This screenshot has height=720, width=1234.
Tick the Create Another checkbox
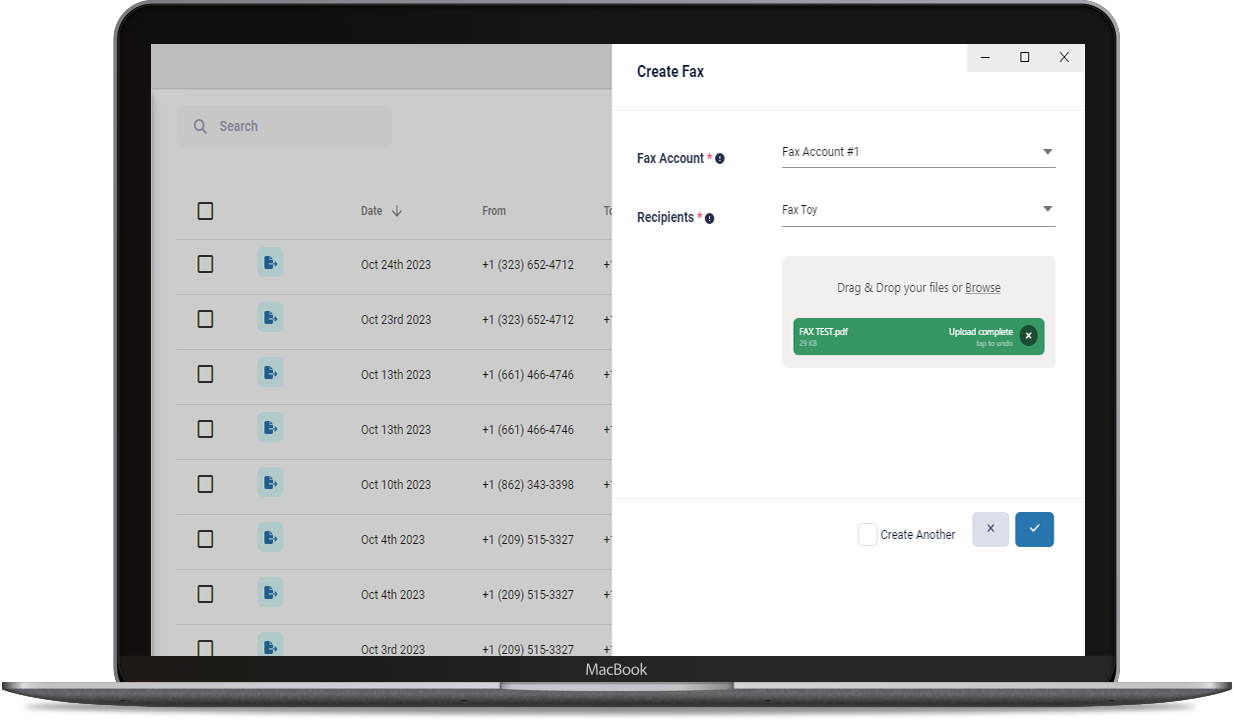point(867,535)
